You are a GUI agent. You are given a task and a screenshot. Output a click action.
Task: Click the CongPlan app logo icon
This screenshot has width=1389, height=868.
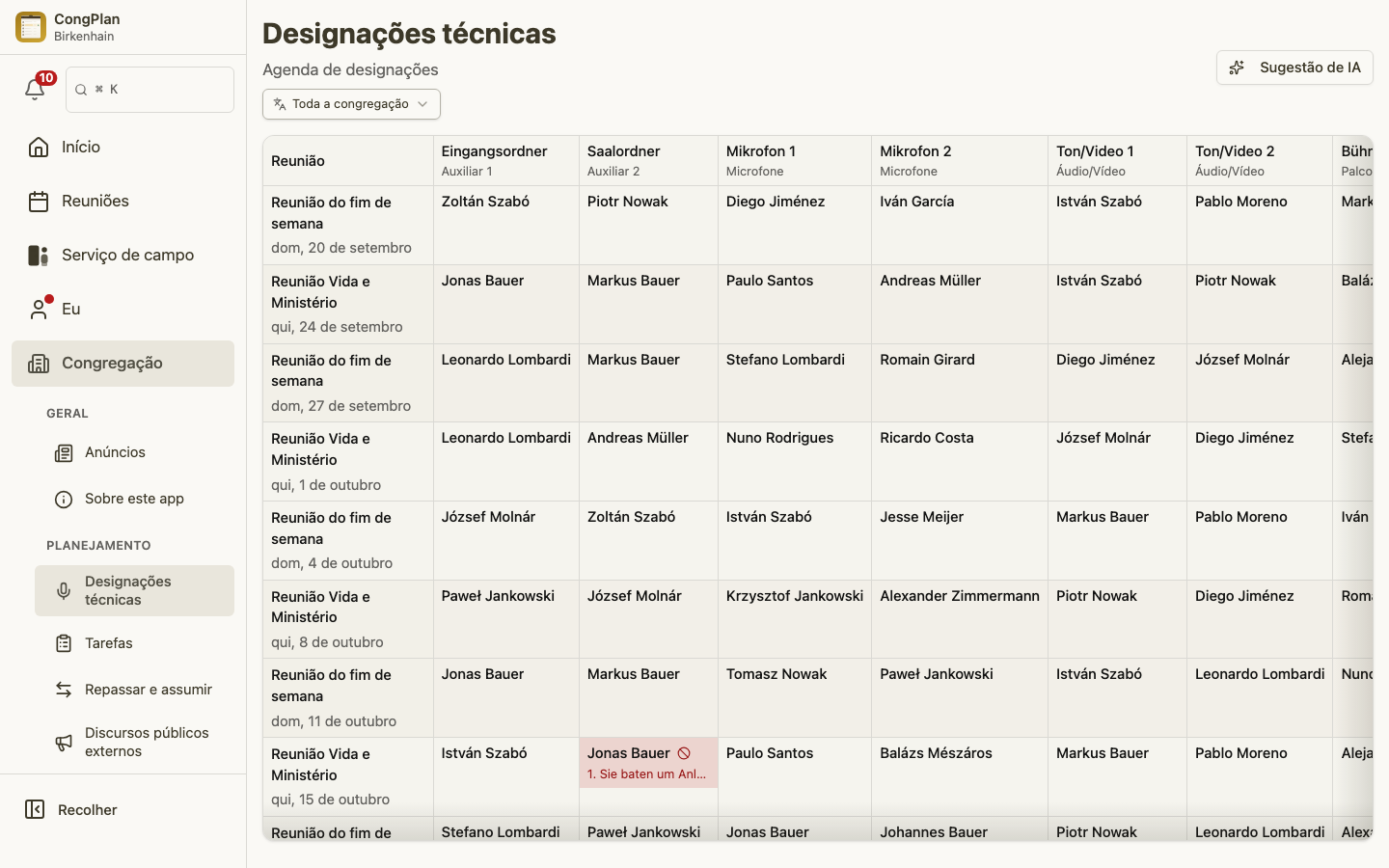pos(31,27)
